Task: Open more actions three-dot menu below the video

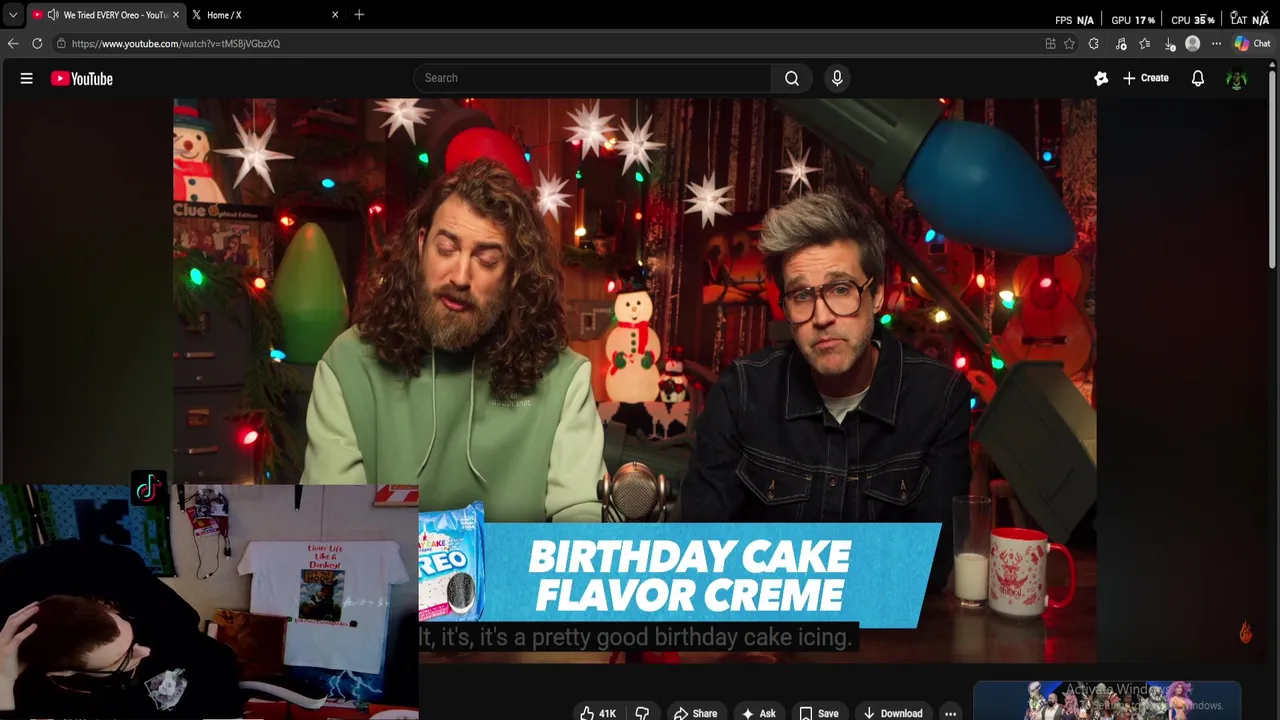Action: click(x=950, y=713)
